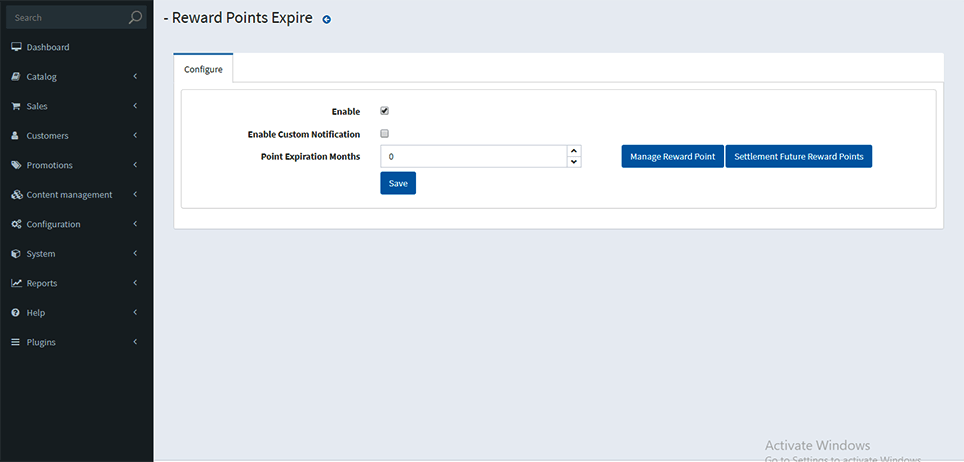The image size is (964, 462).
Task: Uncheck the Enable checkbox
Action: 384,111
